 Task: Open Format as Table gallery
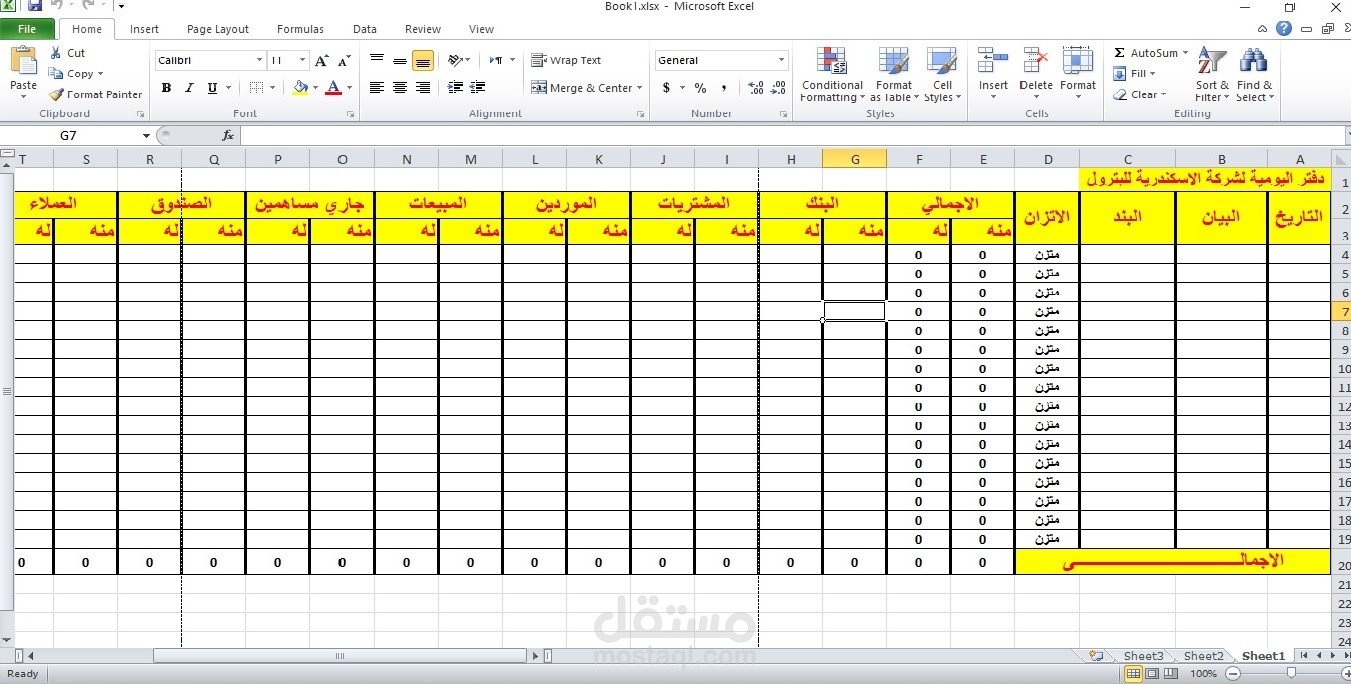(x=893, y=75)
